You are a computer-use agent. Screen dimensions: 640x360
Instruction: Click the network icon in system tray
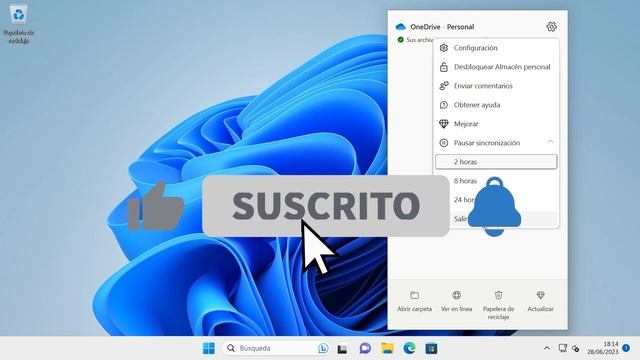pyautogui.click(x=563, y=348)
